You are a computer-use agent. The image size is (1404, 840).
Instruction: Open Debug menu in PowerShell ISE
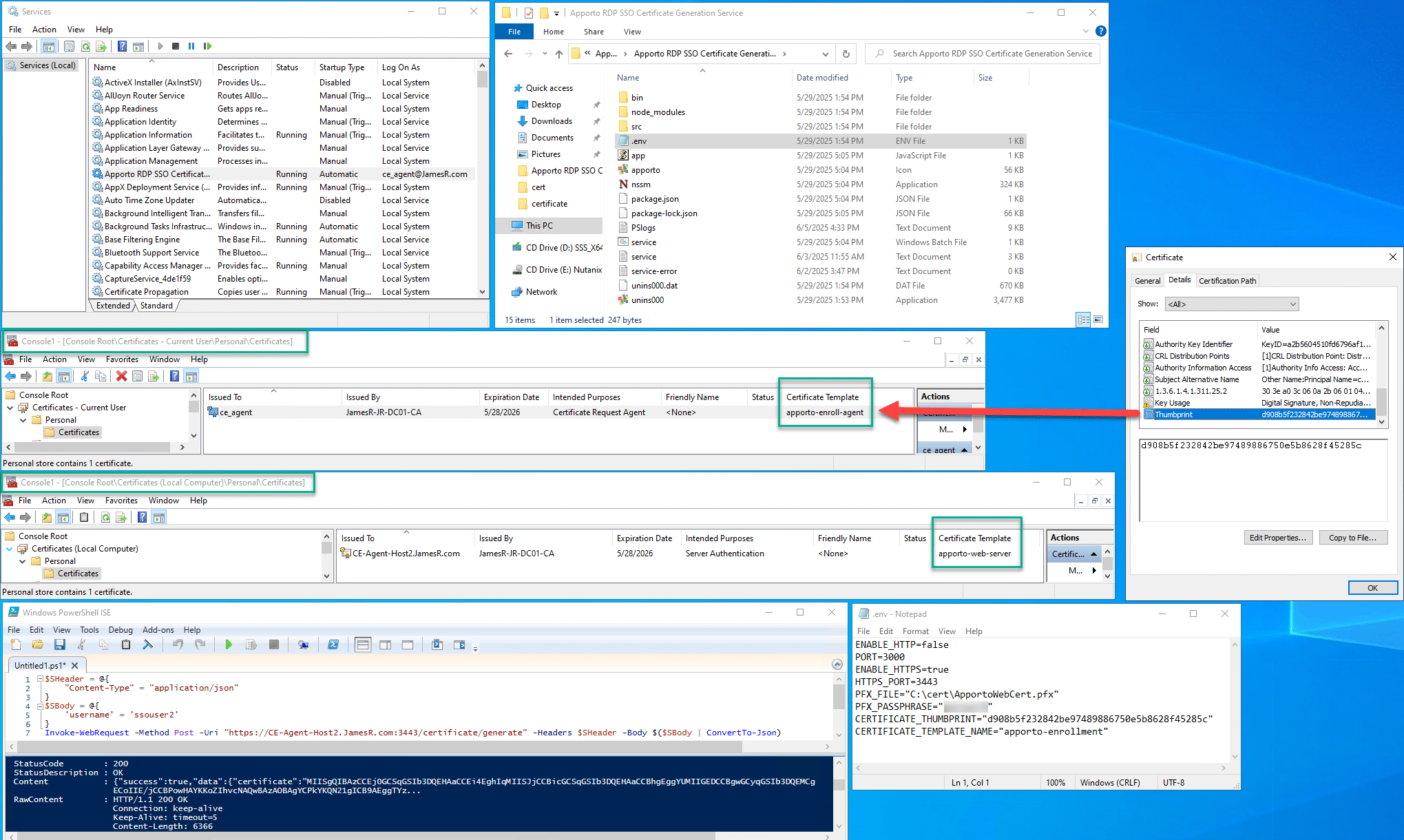click(121, 630)
